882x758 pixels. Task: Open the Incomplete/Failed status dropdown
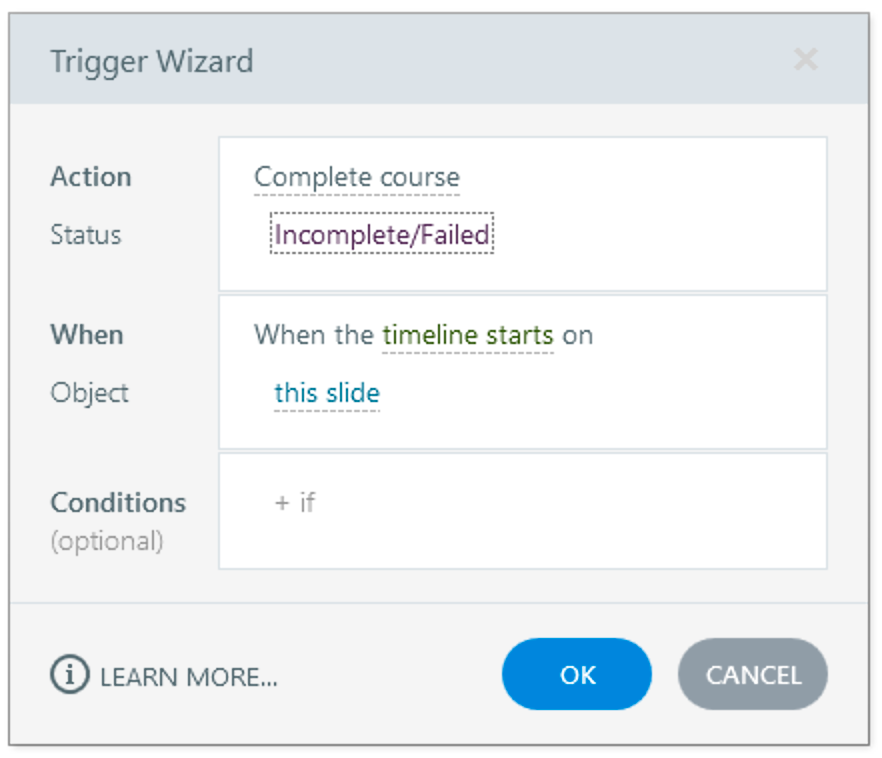click(x=381, y=235)
